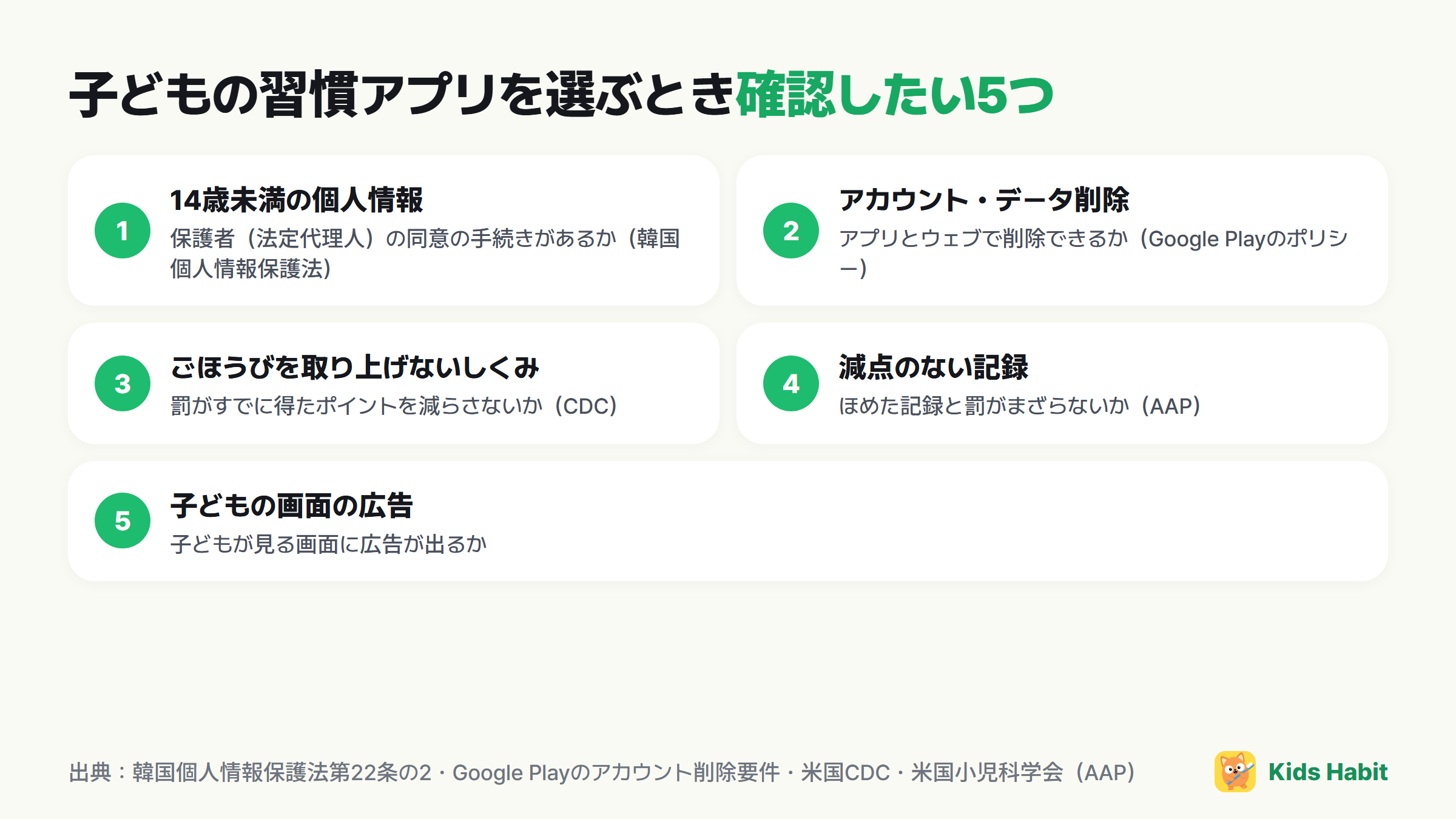Click the green number 5 circle badge
1456x819 pixels.
tap(123, 521)
